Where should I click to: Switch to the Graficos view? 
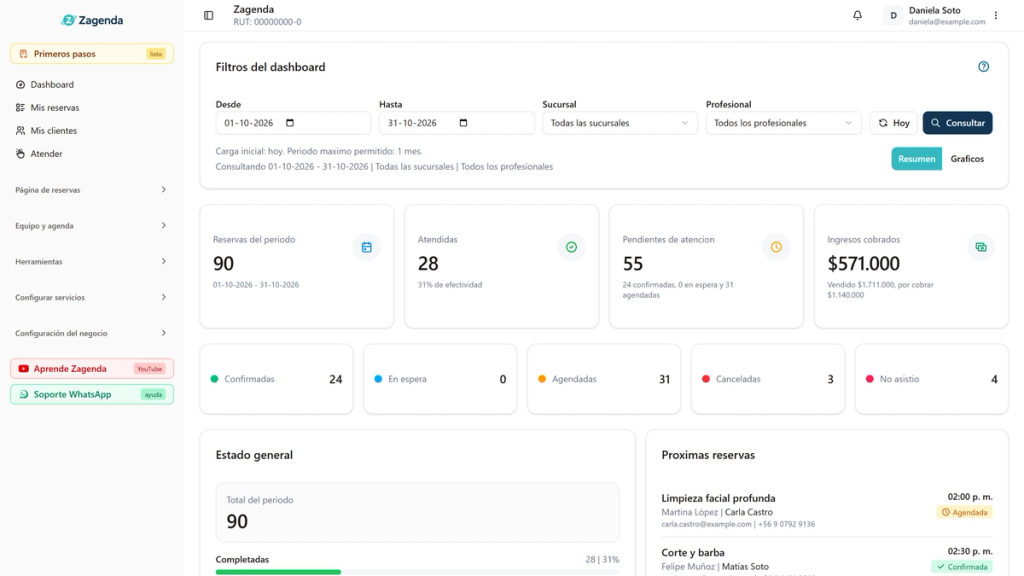pos(967,159)
